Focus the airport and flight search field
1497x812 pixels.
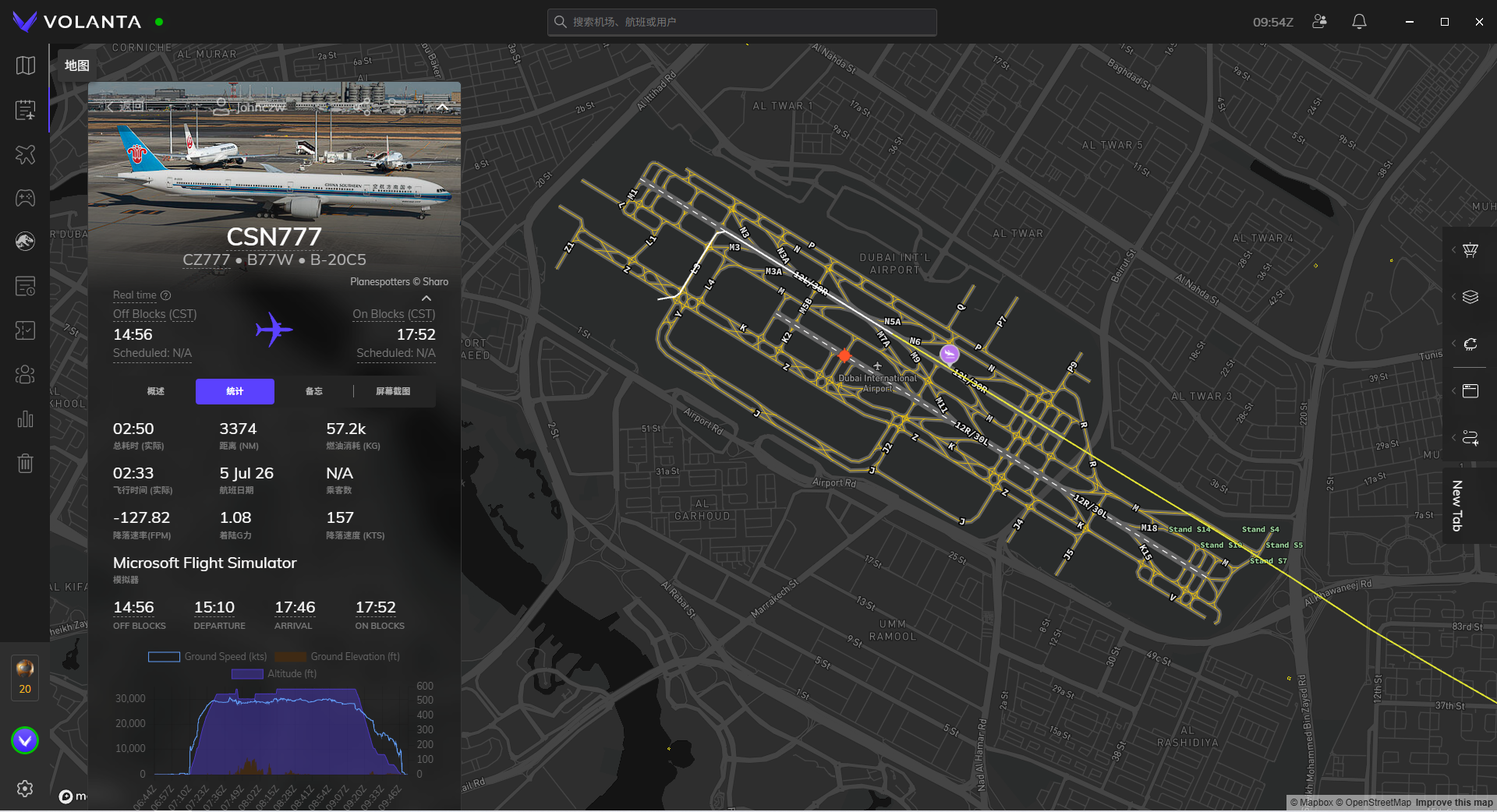coord(741,22)
